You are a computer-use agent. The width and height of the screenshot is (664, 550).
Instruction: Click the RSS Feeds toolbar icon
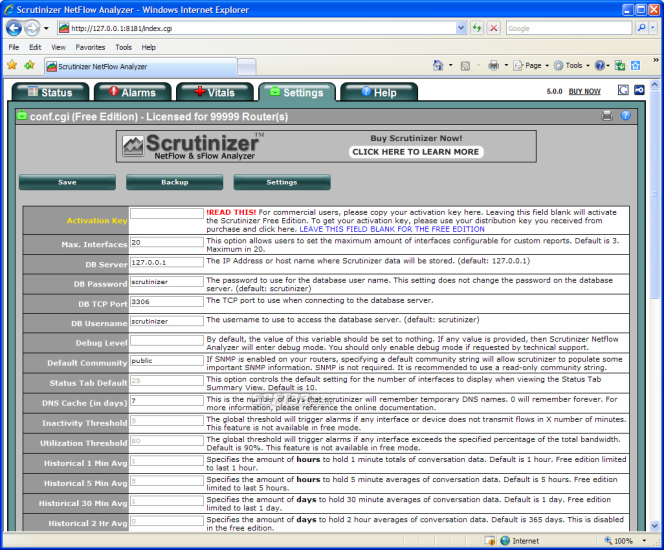tap(465, 66)
